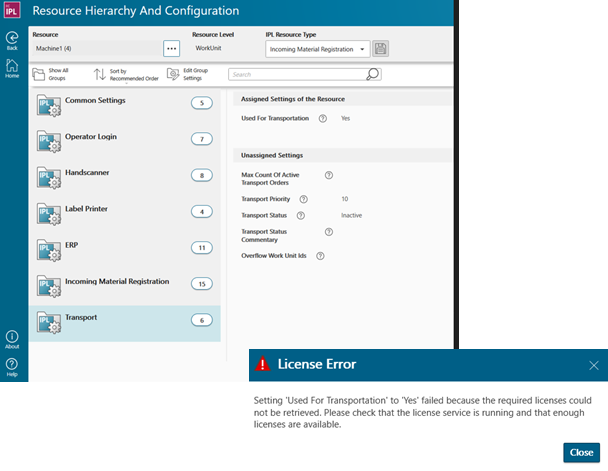The width and height of the screenshot is (608, 471).
Task: Click the Back arrow icon in sidebar
Action: click(x=12, y=37)
